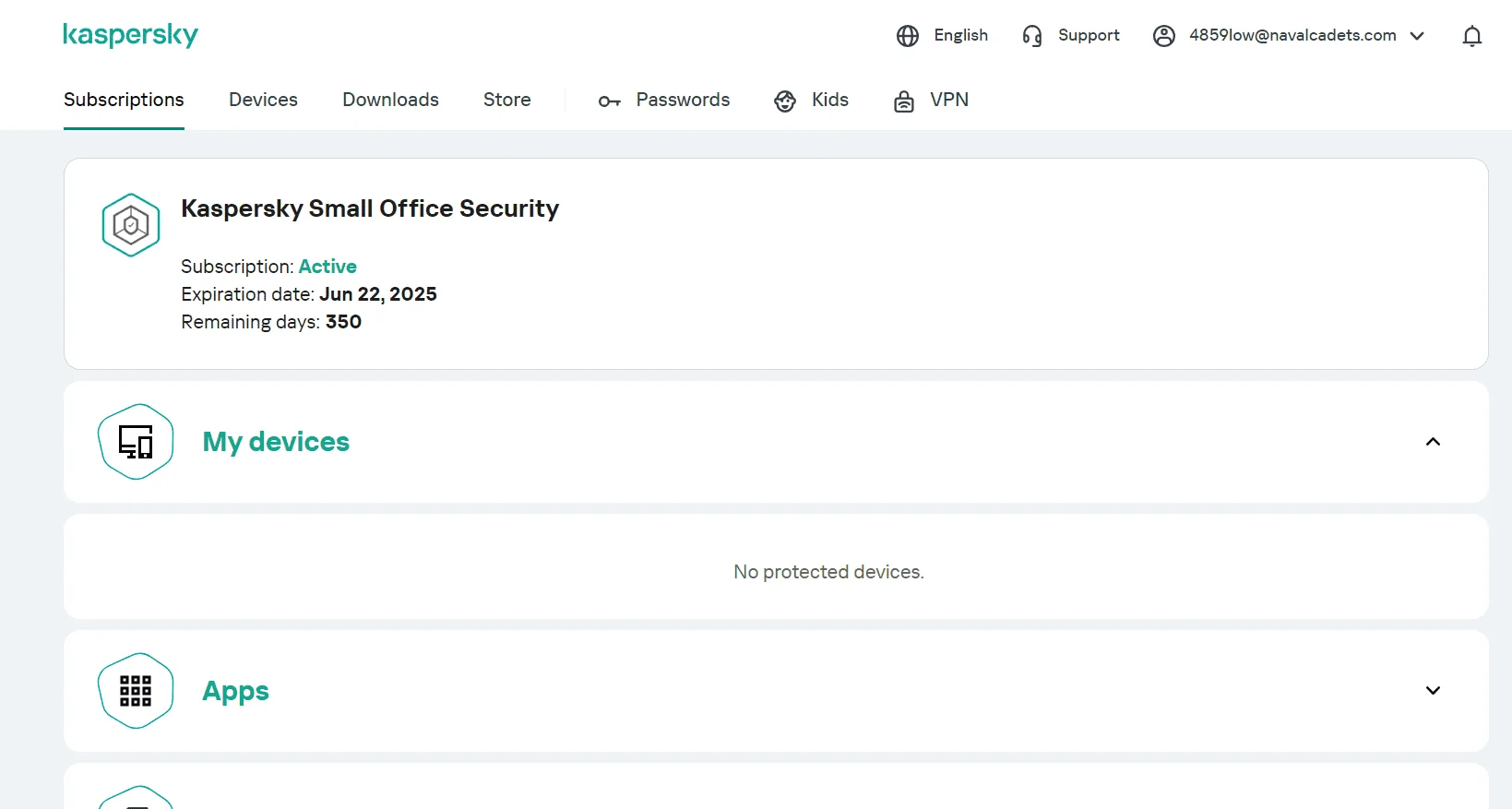Click the My devices heading

click(x=276, y=442)
